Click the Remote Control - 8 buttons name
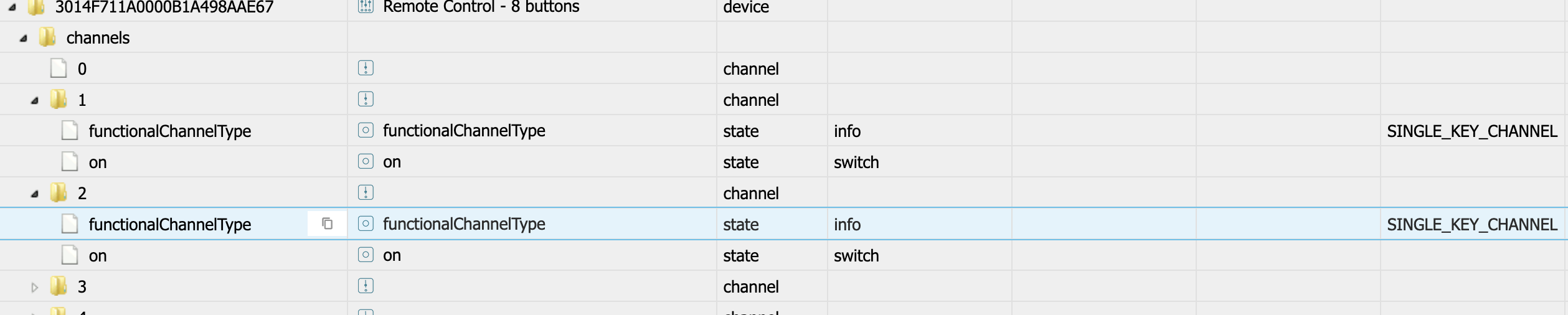The height and width of the screenshot is (315, 1568). pos(481,7)
